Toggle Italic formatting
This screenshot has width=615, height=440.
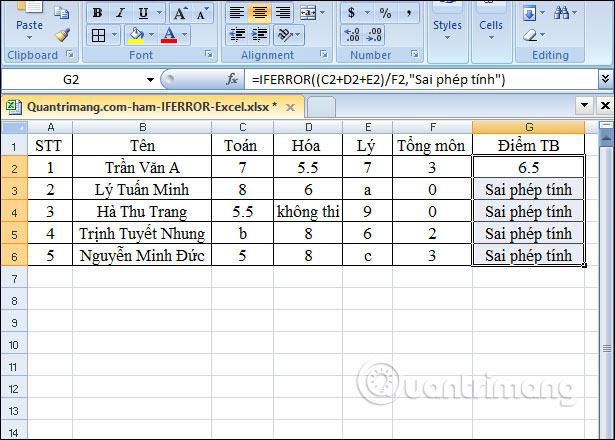[x=121, y=13]
